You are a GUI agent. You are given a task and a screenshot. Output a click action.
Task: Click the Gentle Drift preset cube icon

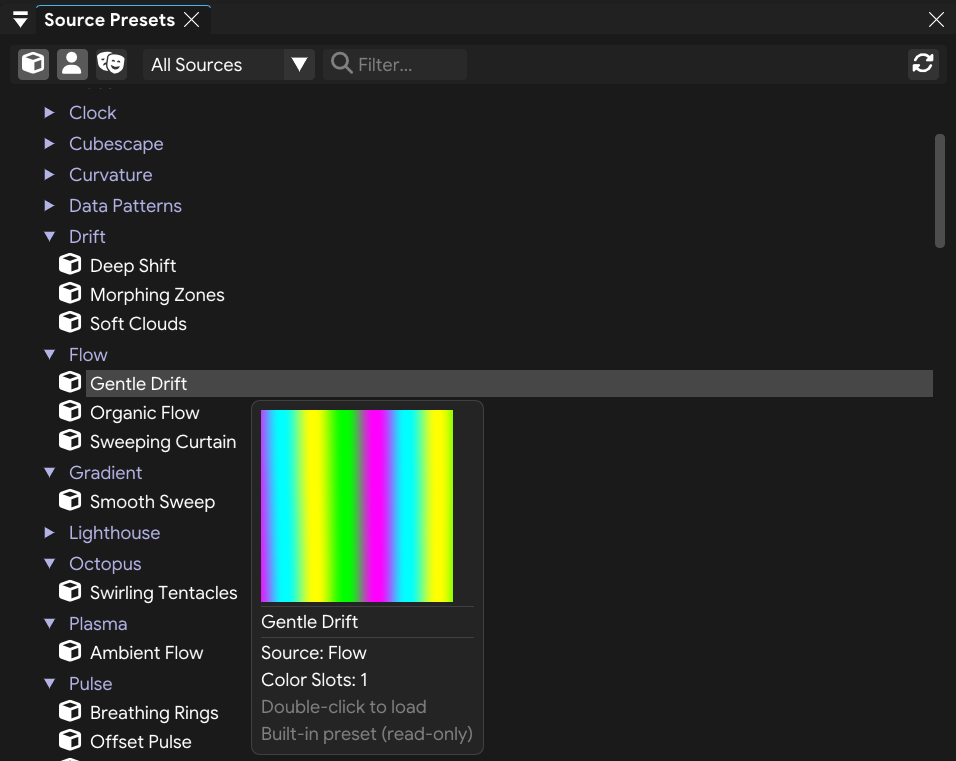pos(70,382)
